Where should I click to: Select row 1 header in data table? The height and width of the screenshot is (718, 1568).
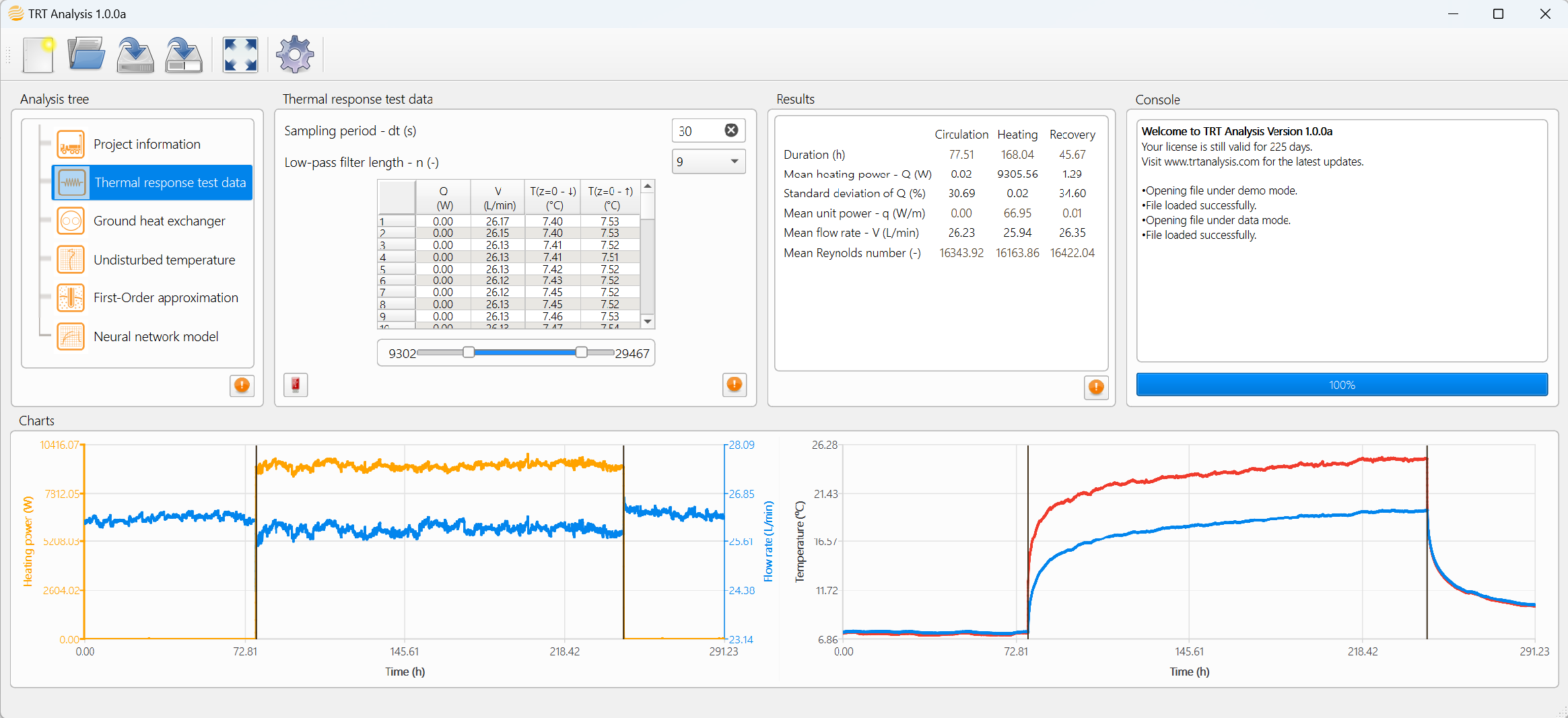click(397, 221)
